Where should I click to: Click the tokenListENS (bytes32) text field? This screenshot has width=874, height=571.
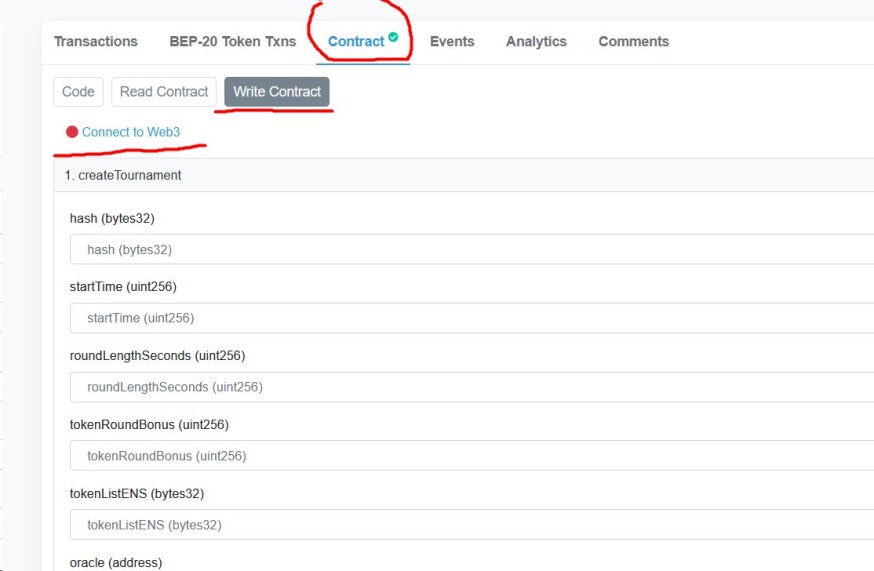pos(472,525)
